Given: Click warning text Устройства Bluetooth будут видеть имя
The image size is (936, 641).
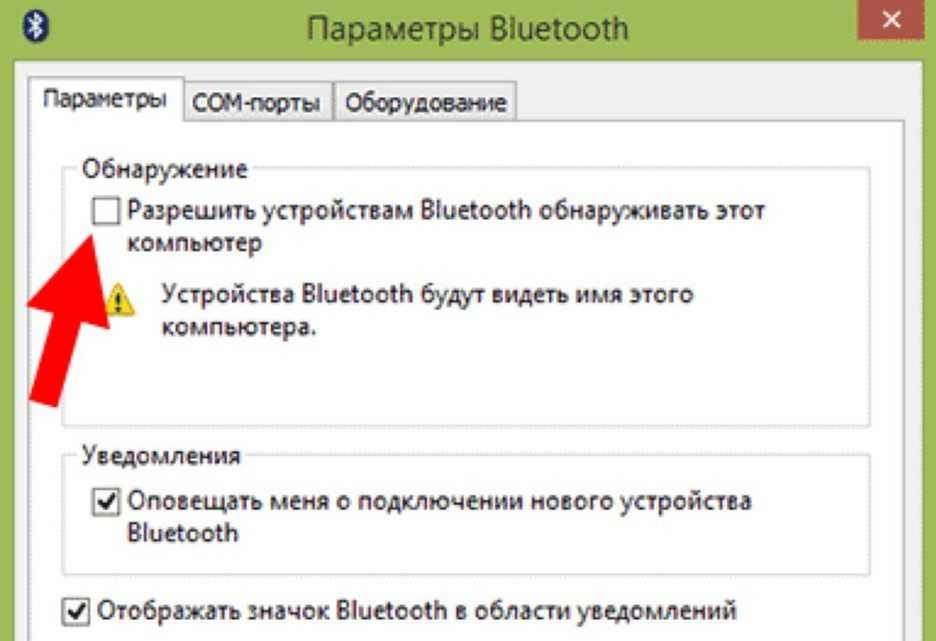Looking at the screenshot, I should (427, 310).
